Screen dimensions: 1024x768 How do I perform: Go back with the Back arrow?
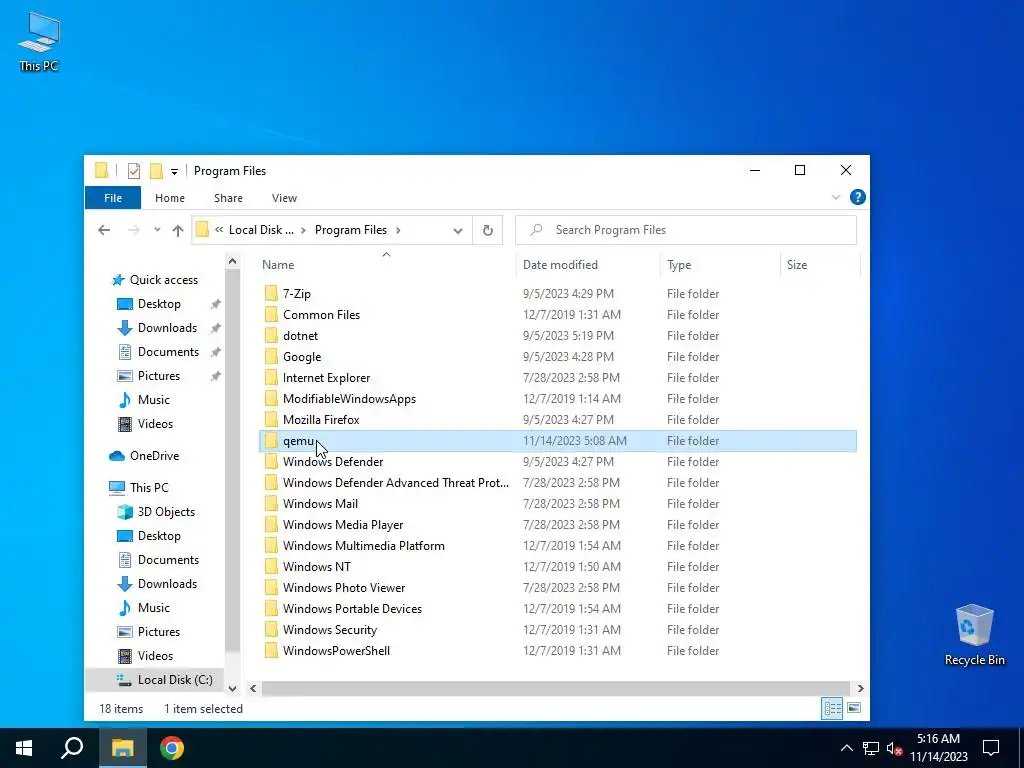(x=104, y=230)
